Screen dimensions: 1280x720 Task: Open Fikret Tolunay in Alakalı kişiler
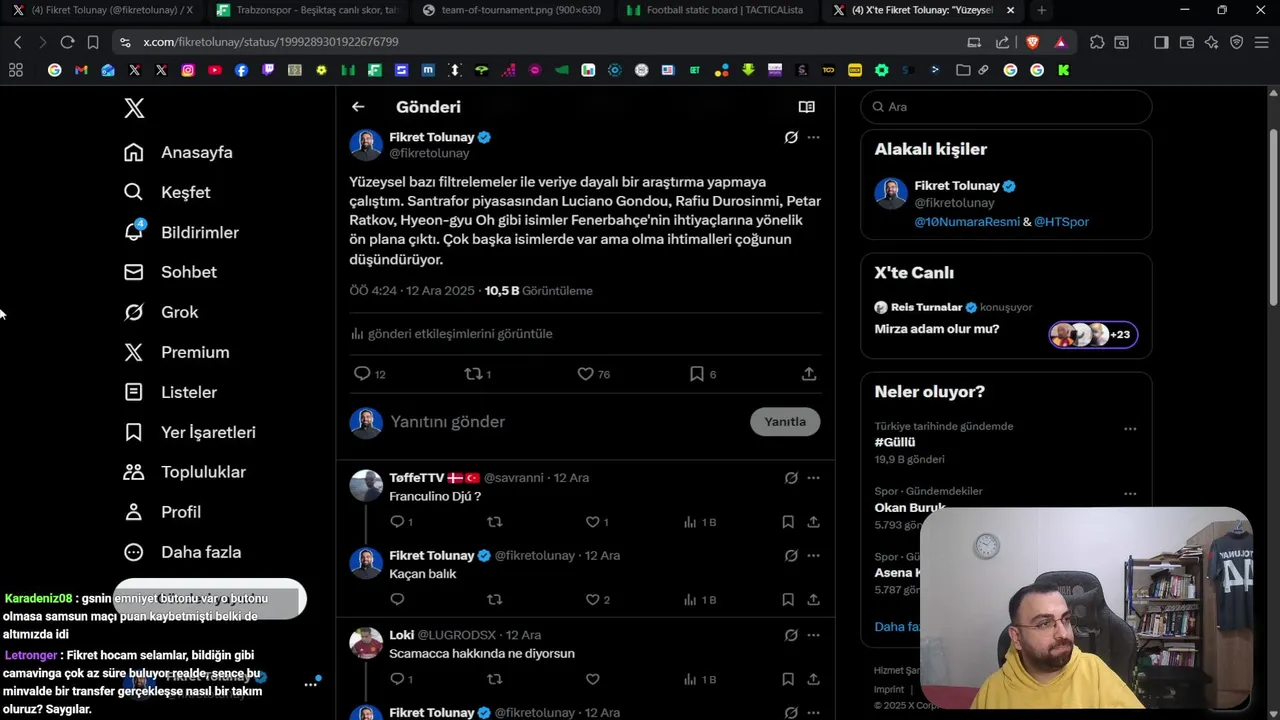[956, 186]
